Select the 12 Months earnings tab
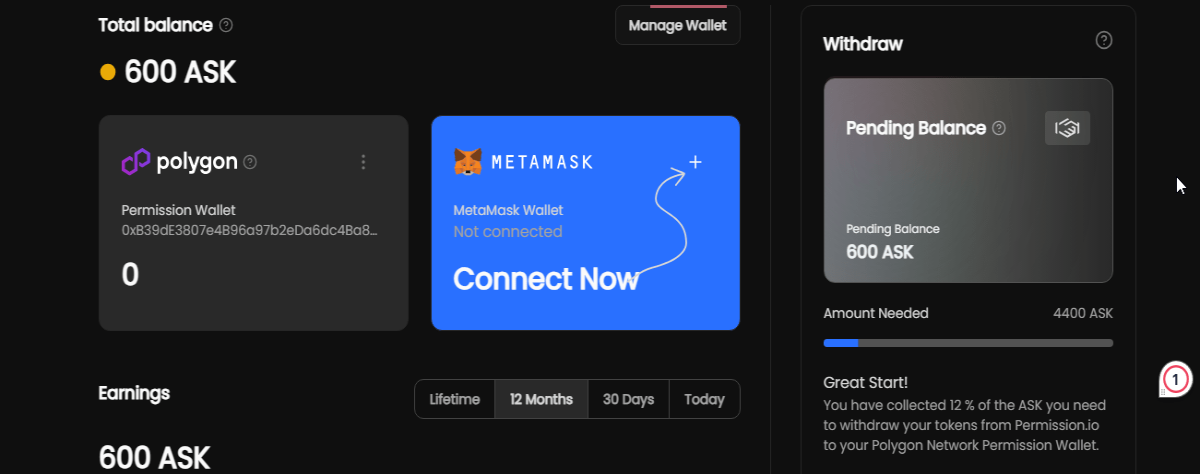Viewport: 1200px width, 474px height. click(x=541, y=399)
